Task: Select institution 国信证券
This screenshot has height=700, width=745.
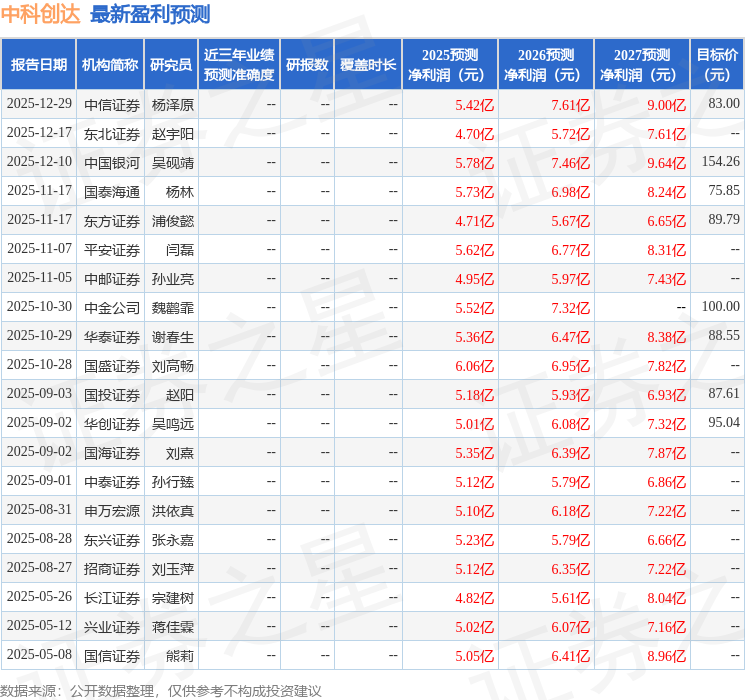Action: click(x=112, y=656)
